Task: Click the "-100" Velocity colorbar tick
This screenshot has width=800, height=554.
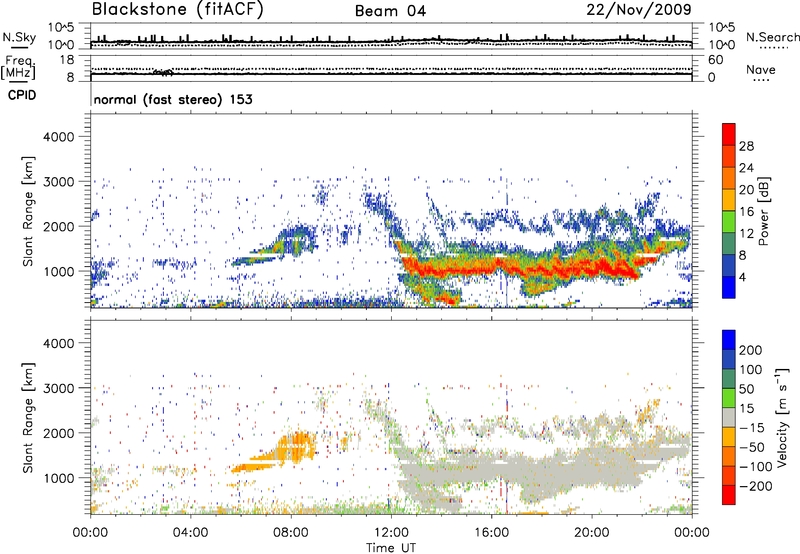Action: pyautogui.click(x=756, y=467)
